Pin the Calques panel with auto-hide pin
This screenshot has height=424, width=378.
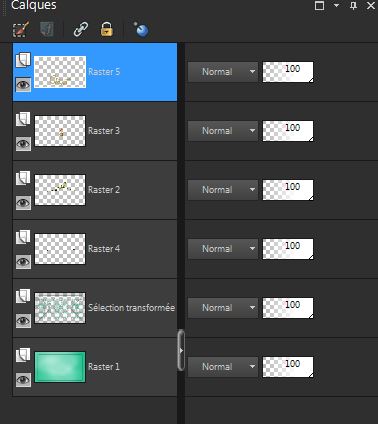point(353,5)
